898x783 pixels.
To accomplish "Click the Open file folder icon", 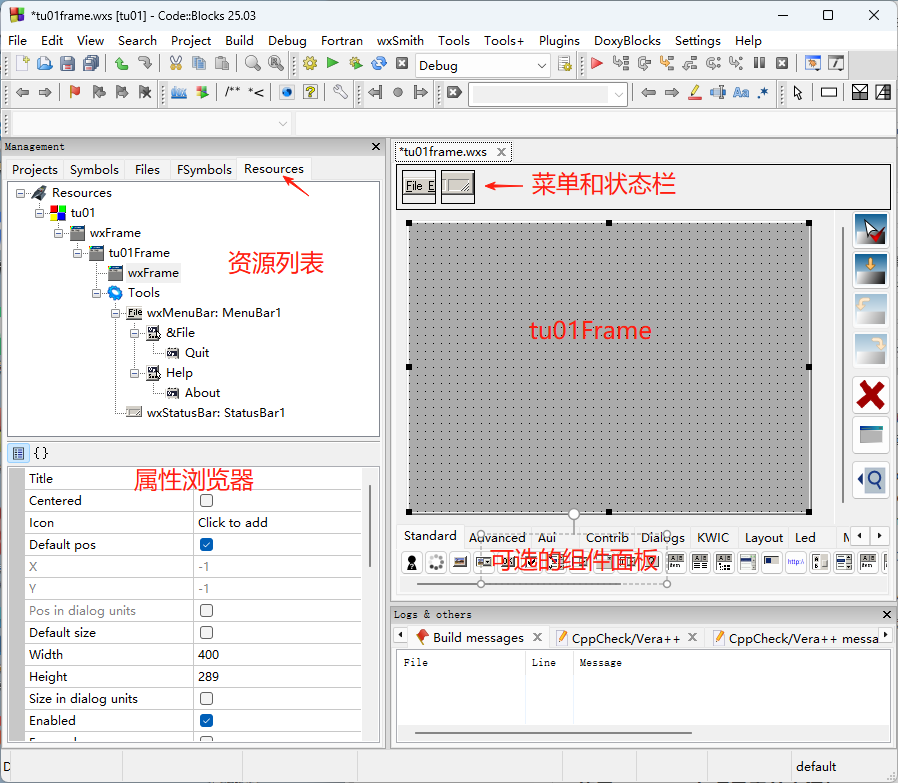I will point(45,63).
